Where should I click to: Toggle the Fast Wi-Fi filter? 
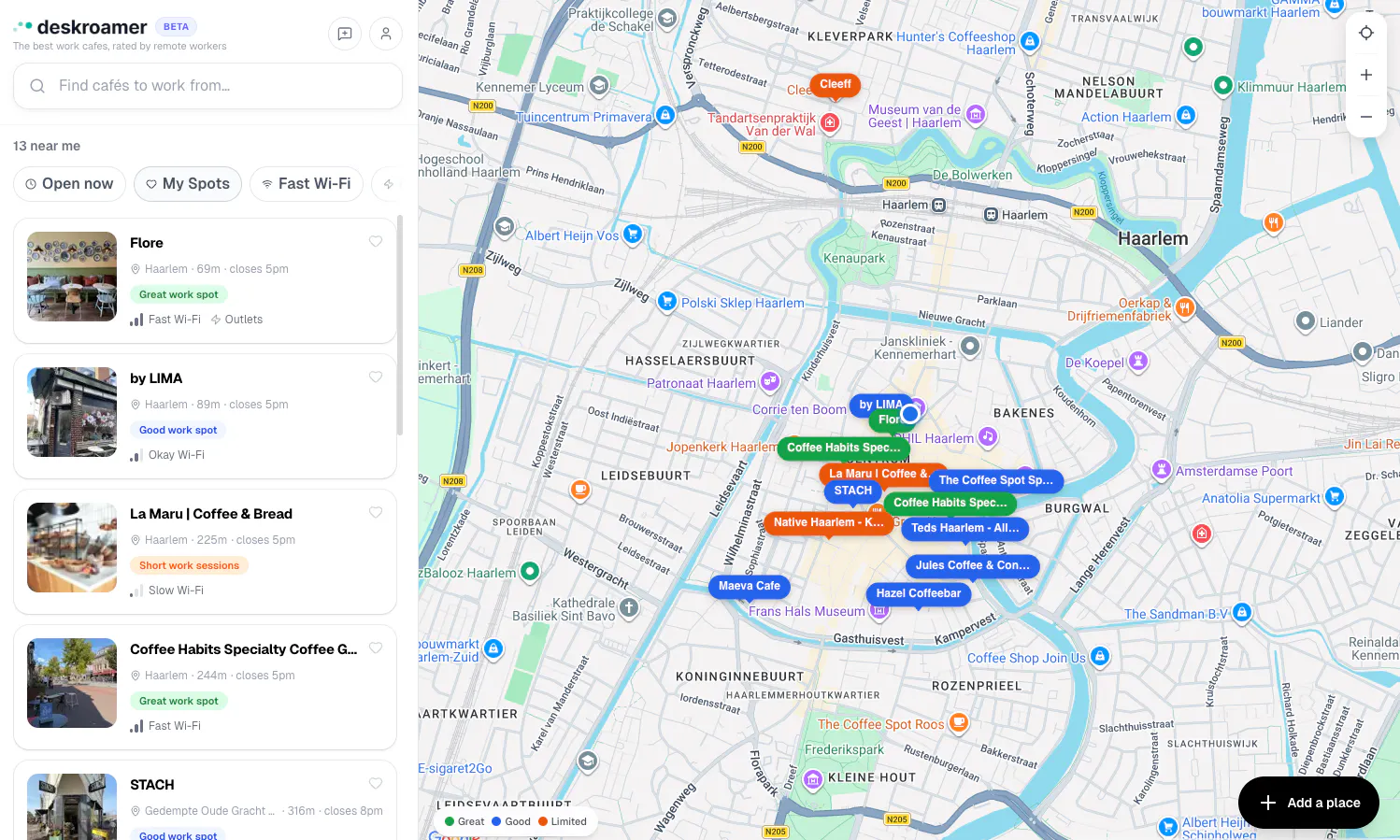click(307, 184)
